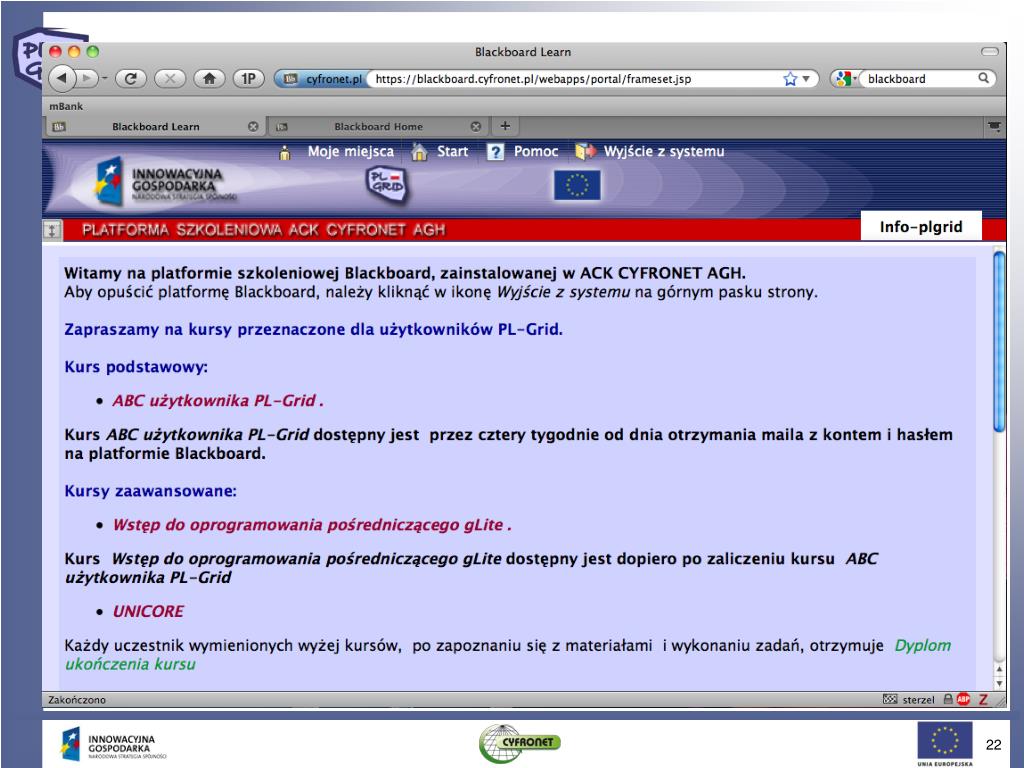1024x768 pixels.
Task: Click the scrollbar down arrow
Action: tap(999, 683)
